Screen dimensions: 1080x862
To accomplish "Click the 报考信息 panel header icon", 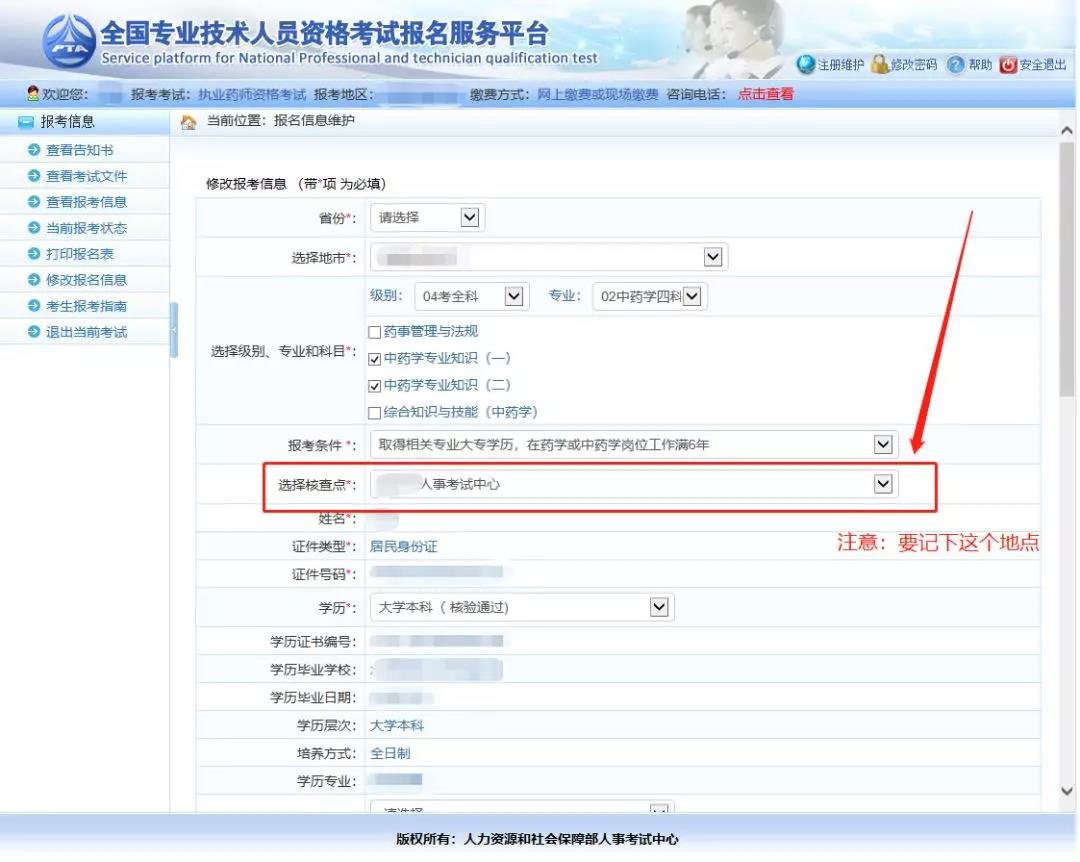I will tap(25, 123).
